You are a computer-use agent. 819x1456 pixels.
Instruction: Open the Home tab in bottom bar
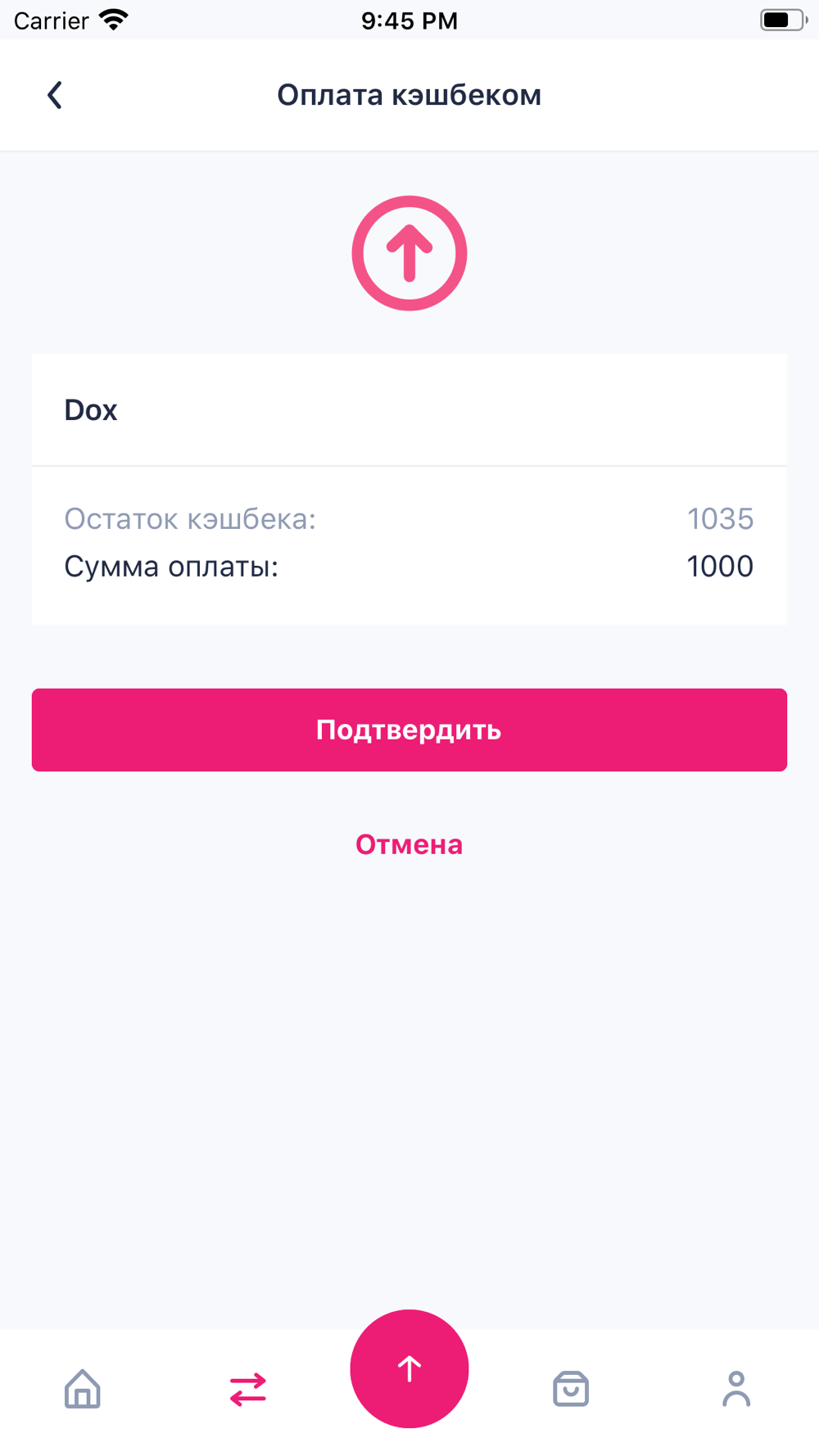tap(83, 1389)
